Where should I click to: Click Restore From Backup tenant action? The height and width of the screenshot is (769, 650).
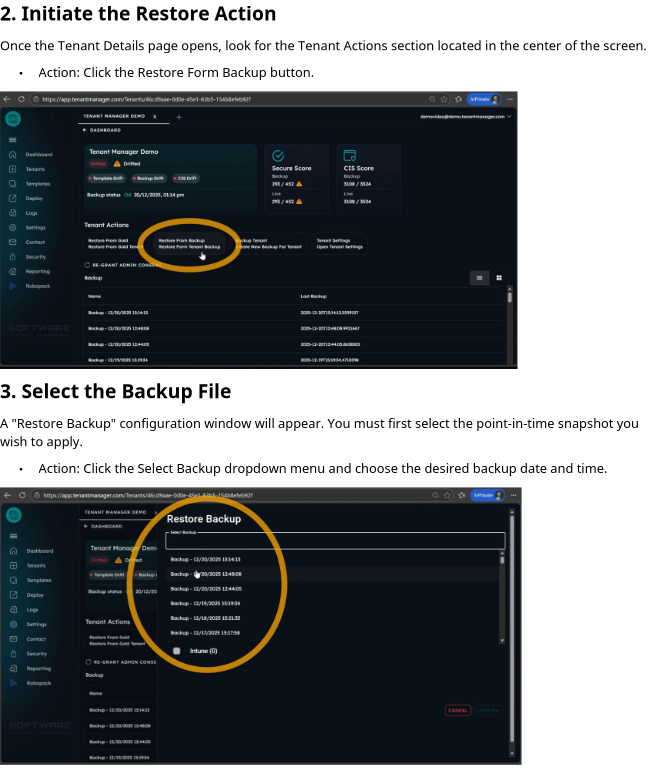189,243
